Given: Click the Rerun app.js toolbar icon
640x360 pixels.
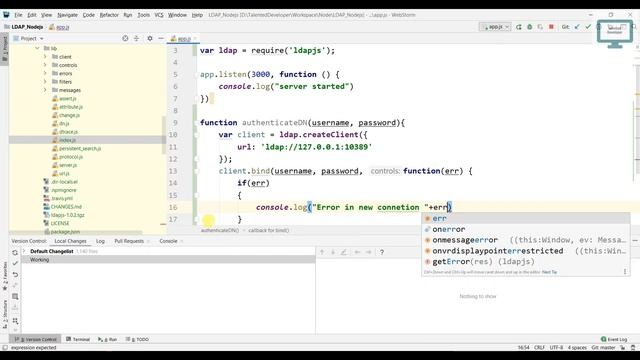Looking at the screenshot, I should coord(518,27).
